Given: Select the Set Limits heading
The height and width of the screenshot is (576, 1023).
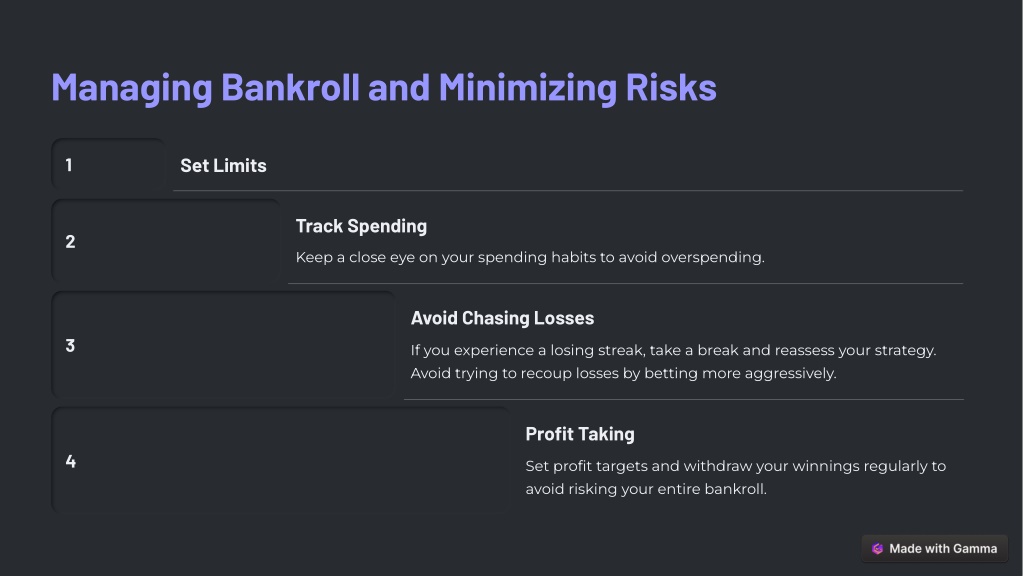Looking at the screenshot, I should pyautogui.click(x=223, y=166).
